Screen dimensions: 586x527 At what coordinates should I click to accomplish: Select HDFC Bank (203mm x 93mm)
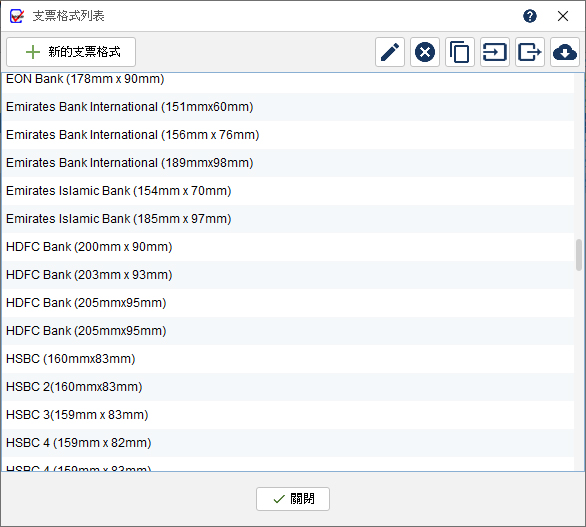(x=288, y=275)
